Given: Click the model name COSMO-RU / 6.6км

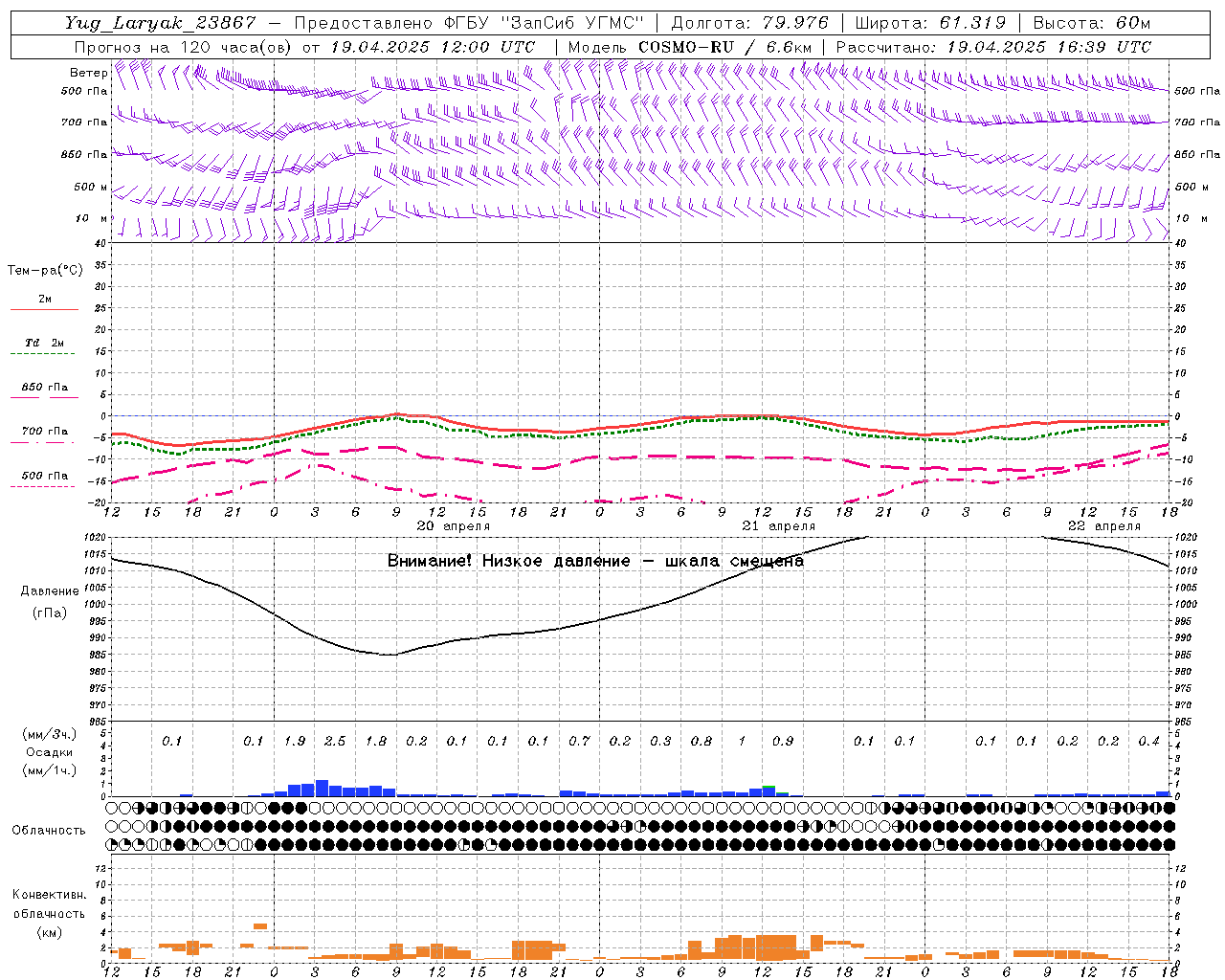Looking at the screenshot, I should [x=725, y=47].
